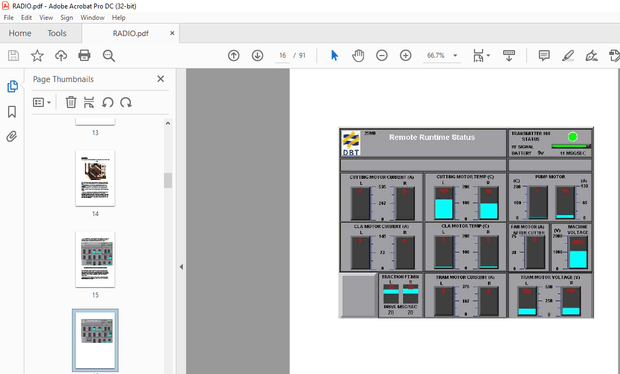
Task: Open the zoom percentage dropdown
Action: (x=456, y=56)
